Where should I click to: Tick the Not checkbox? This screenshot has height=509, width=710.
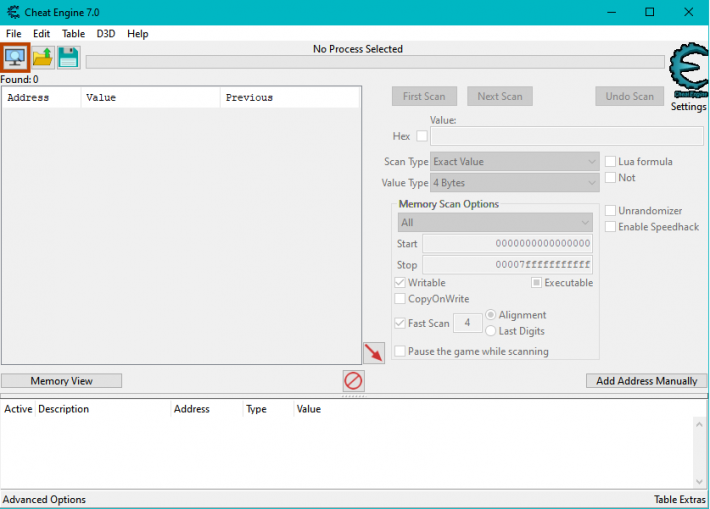click(610, 178)
